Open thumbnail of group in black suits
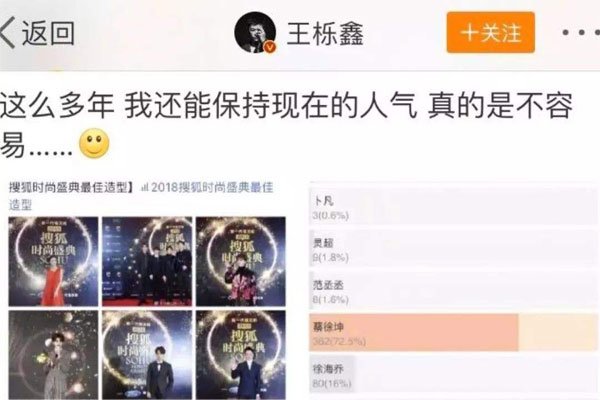The height and width of the screenshot is (400, 600). tap(147, 261)
